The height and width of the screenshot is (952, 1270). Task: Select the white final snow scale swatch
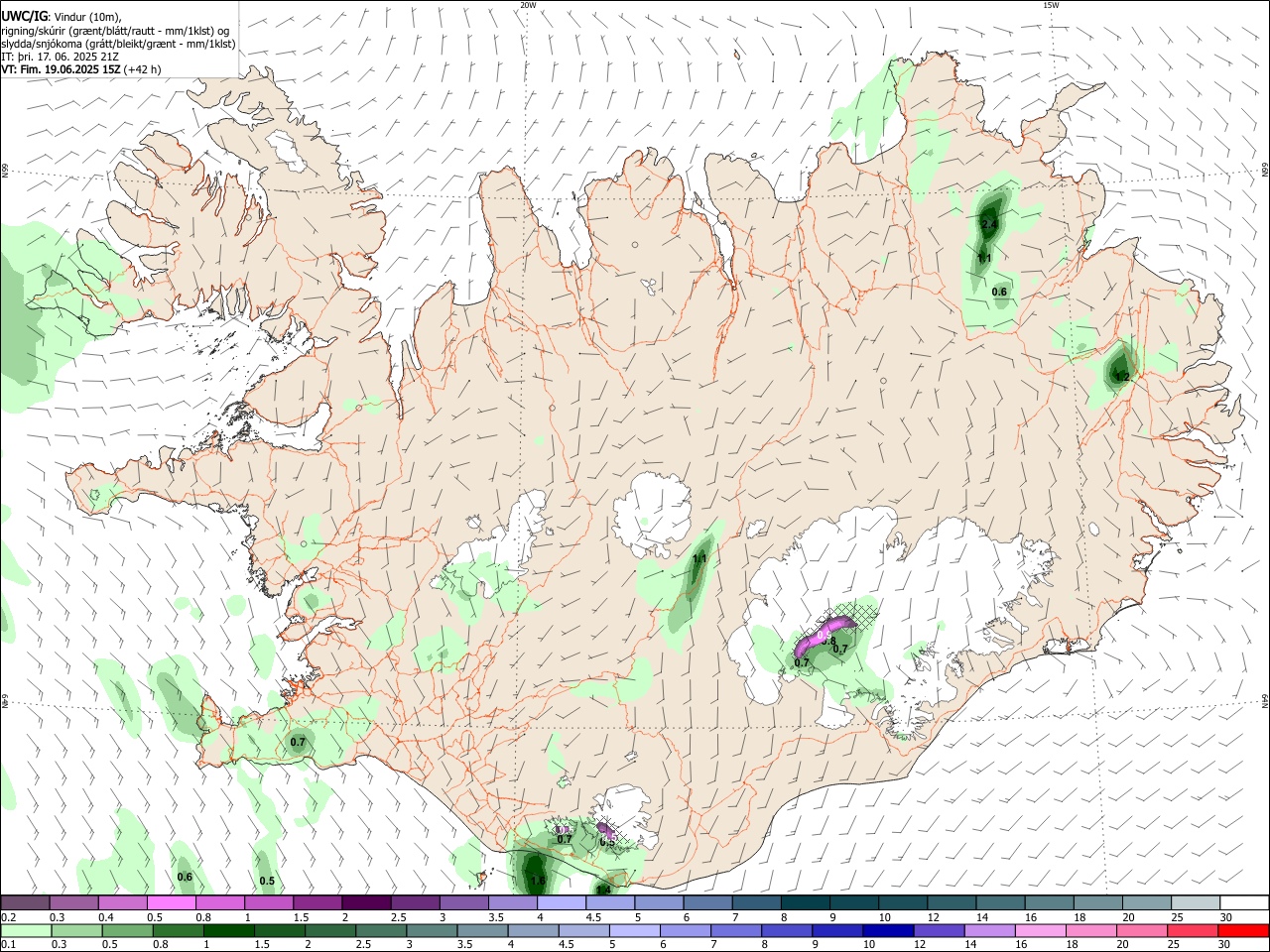point(1243,903)
